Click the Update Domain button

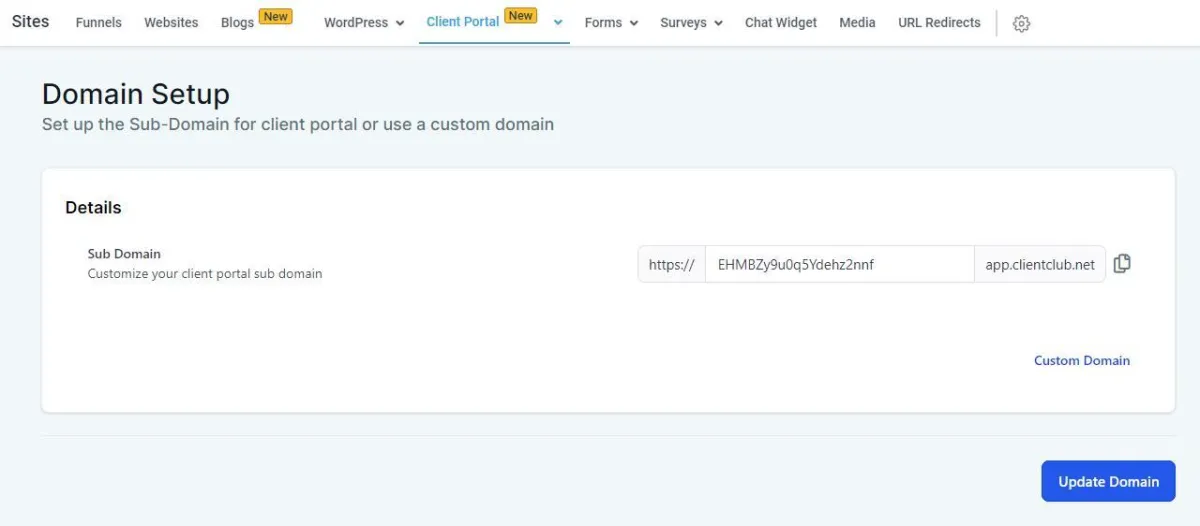1108,481
